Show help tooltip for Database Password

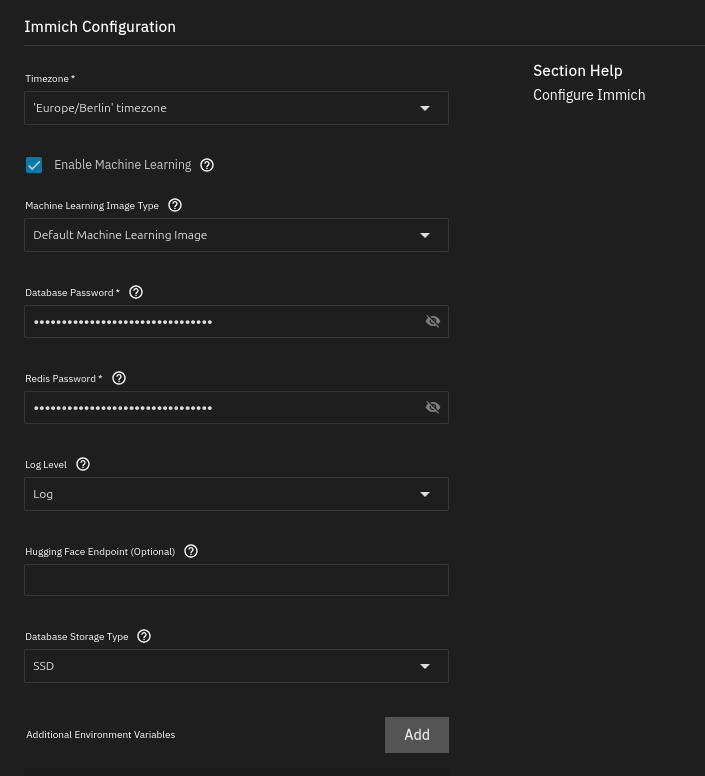(x=137, y=292)
